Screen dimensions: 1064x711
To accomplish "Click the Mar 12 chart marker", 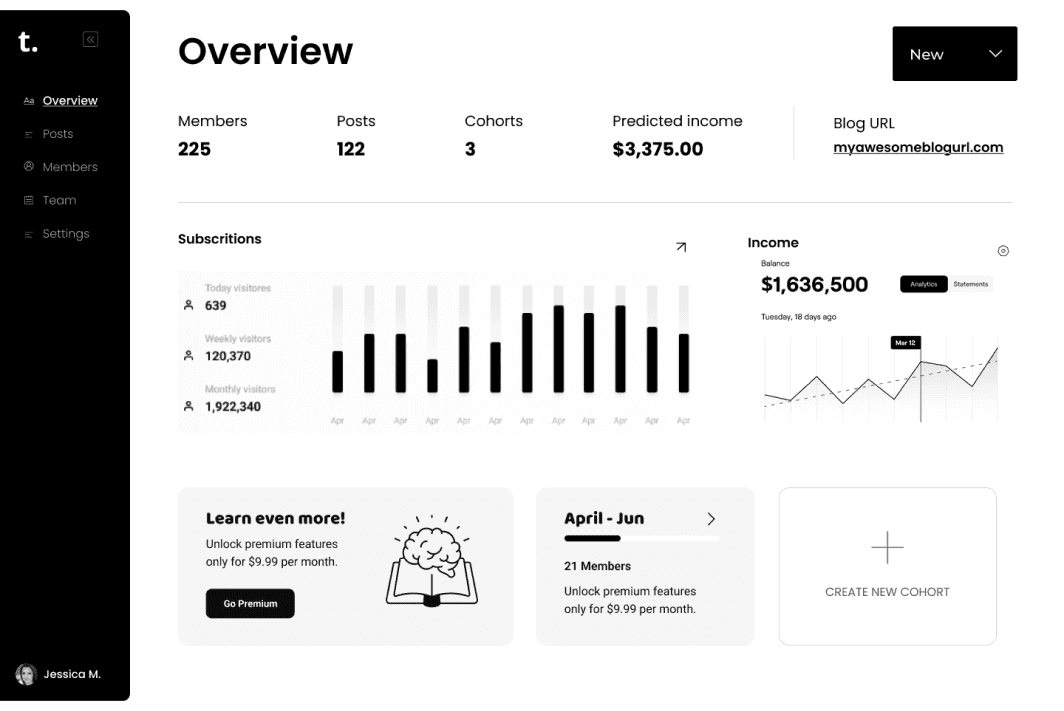I will (905, 343).
